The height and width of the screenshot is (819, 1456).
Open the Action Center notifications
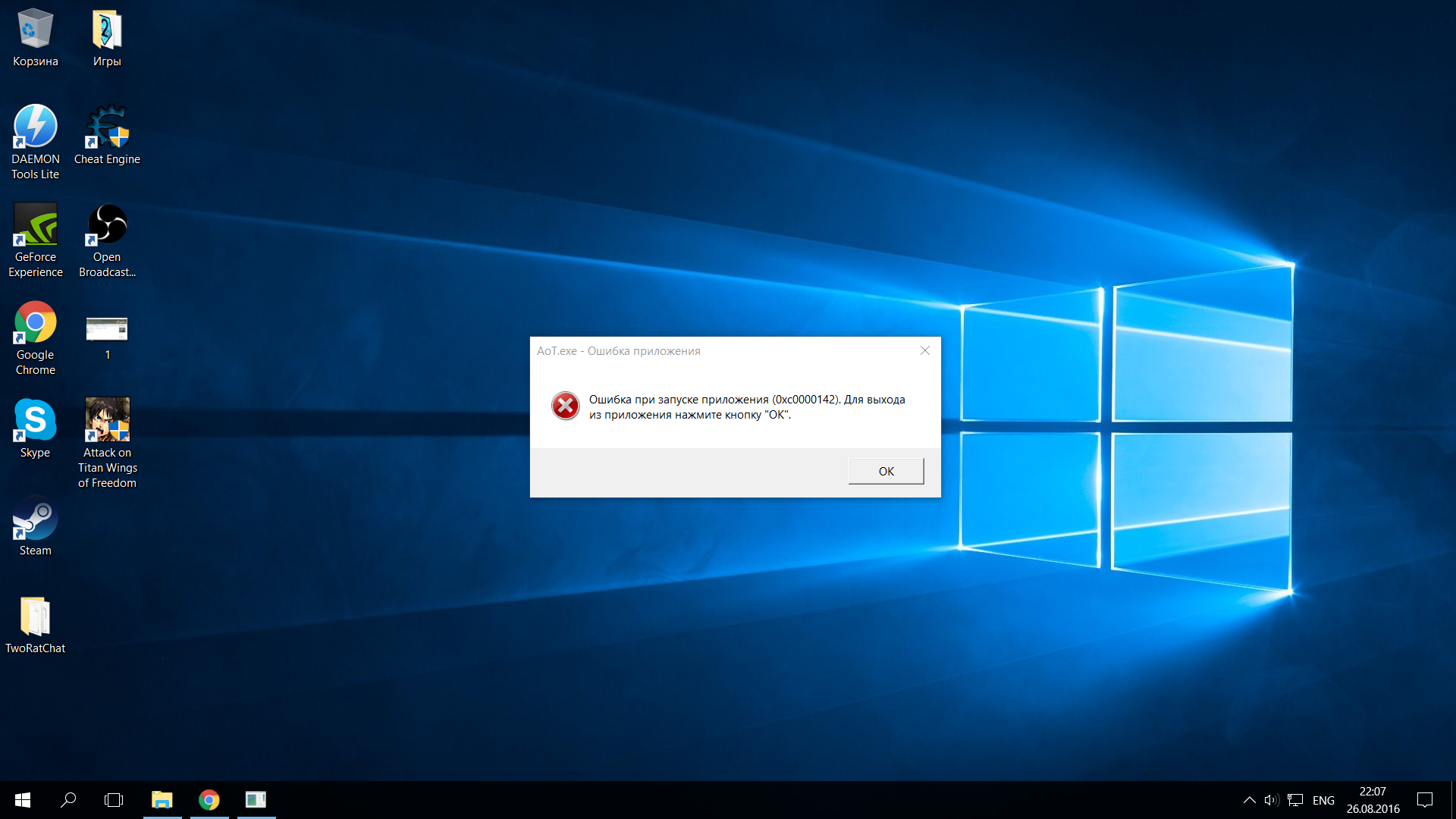(x=1425, y=800)
